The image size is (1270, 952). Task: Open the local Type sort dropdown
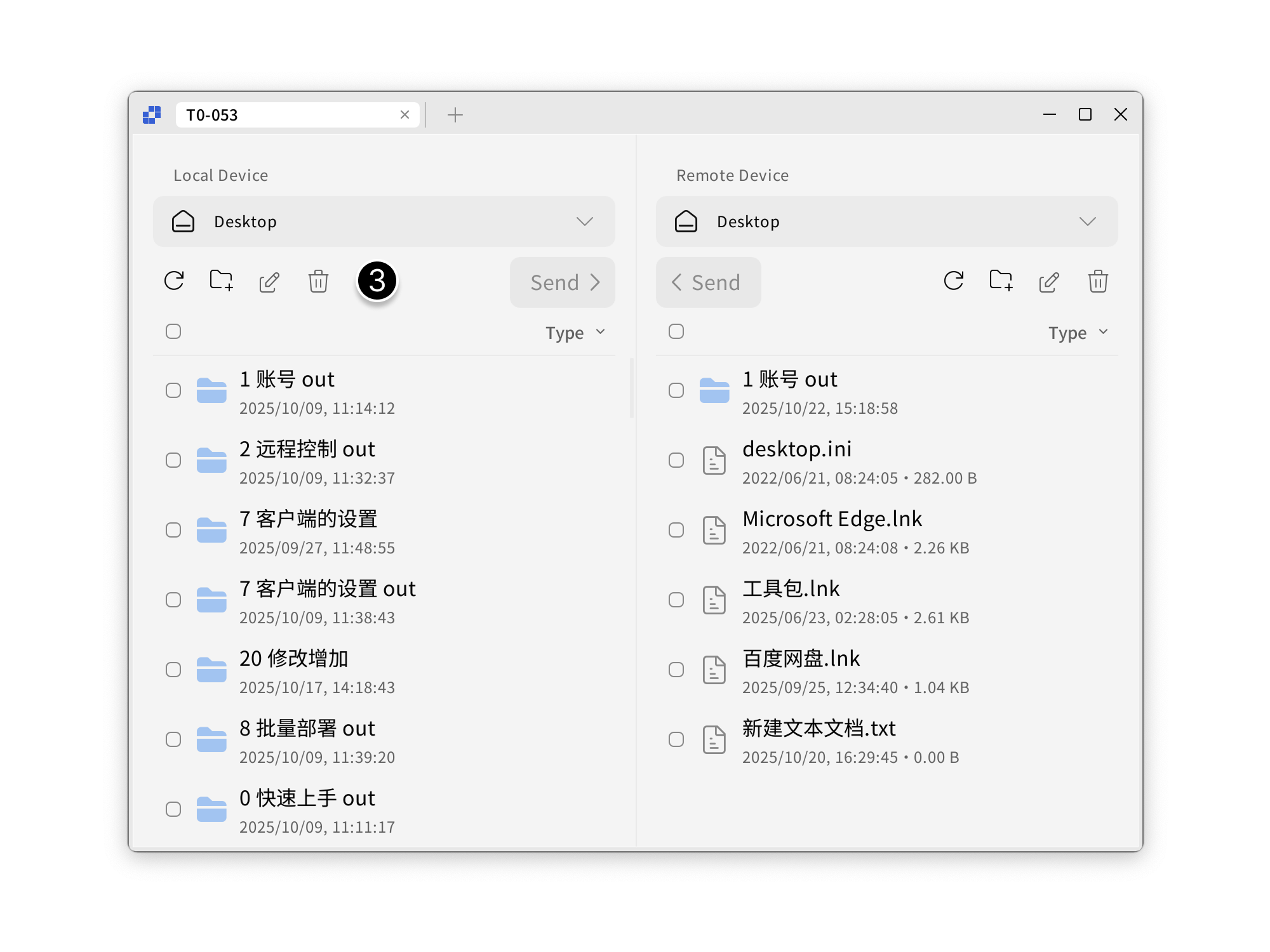575,333
